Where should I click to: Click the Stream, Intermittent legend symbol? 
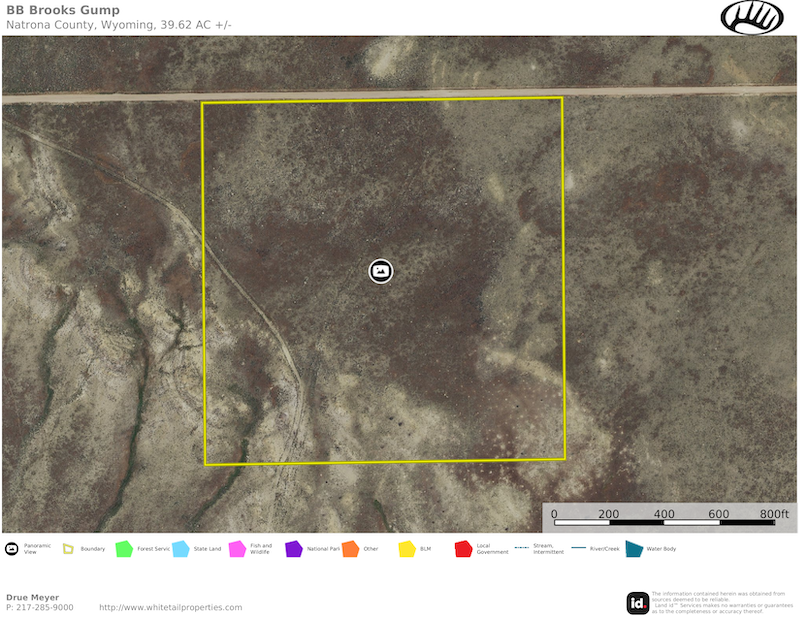pos(521,549)
